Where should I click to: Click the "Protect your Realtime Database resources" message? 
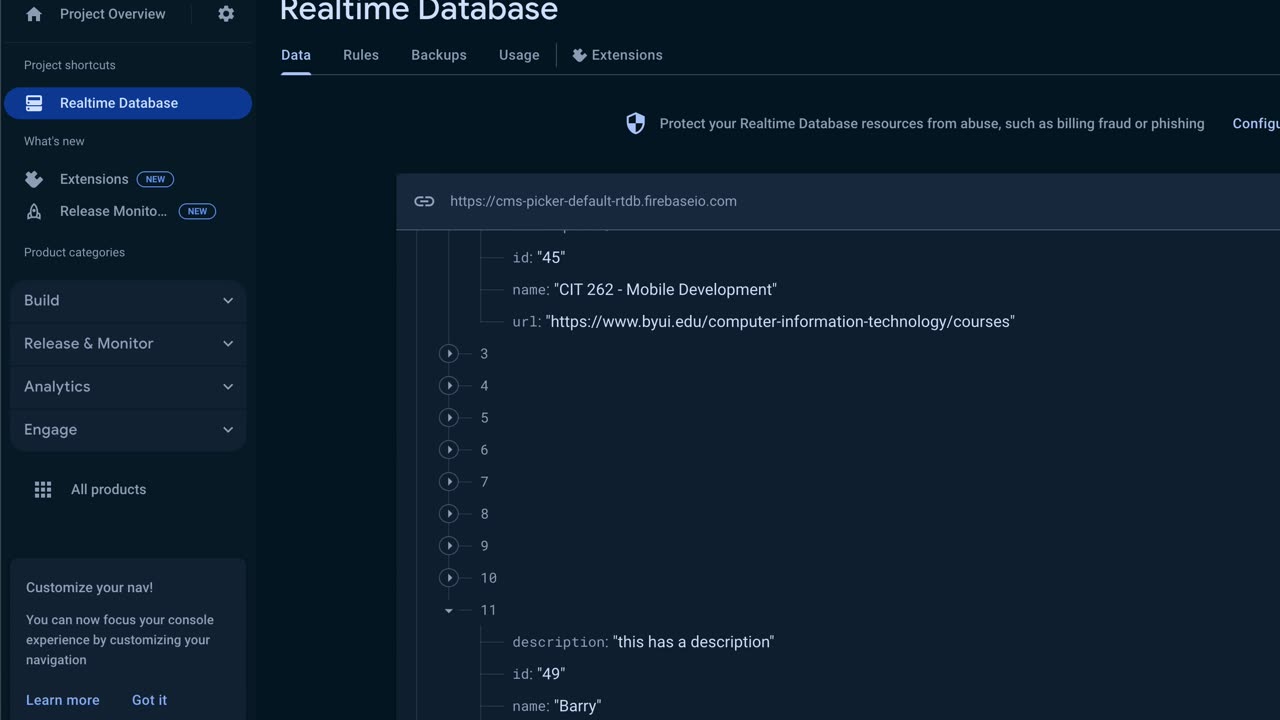[x=932, y=124]
